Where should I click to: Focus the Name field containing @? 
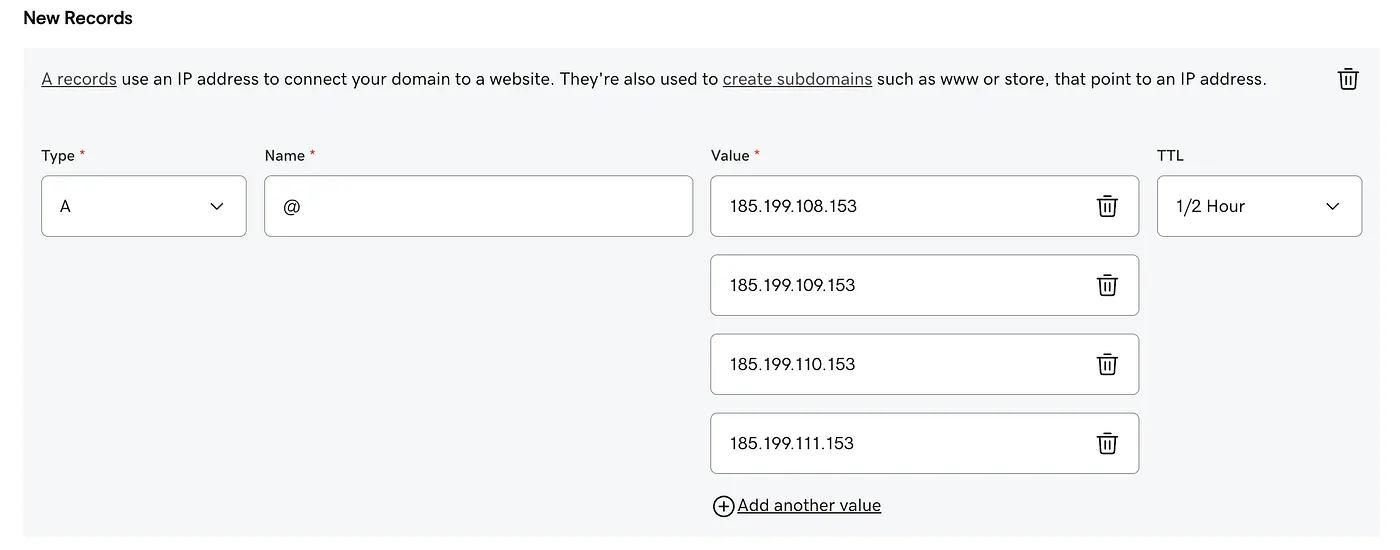coord(478,206)
